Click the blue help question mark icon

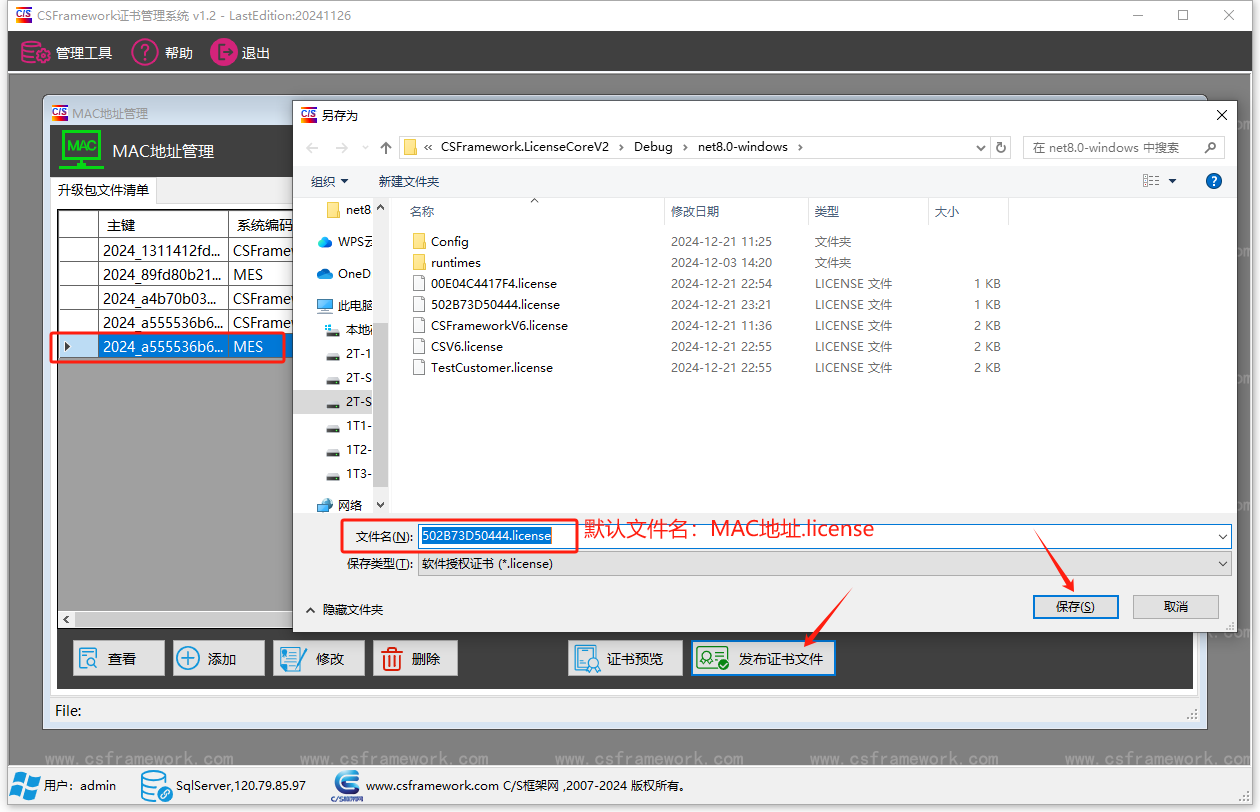(x=1213, y=181)
